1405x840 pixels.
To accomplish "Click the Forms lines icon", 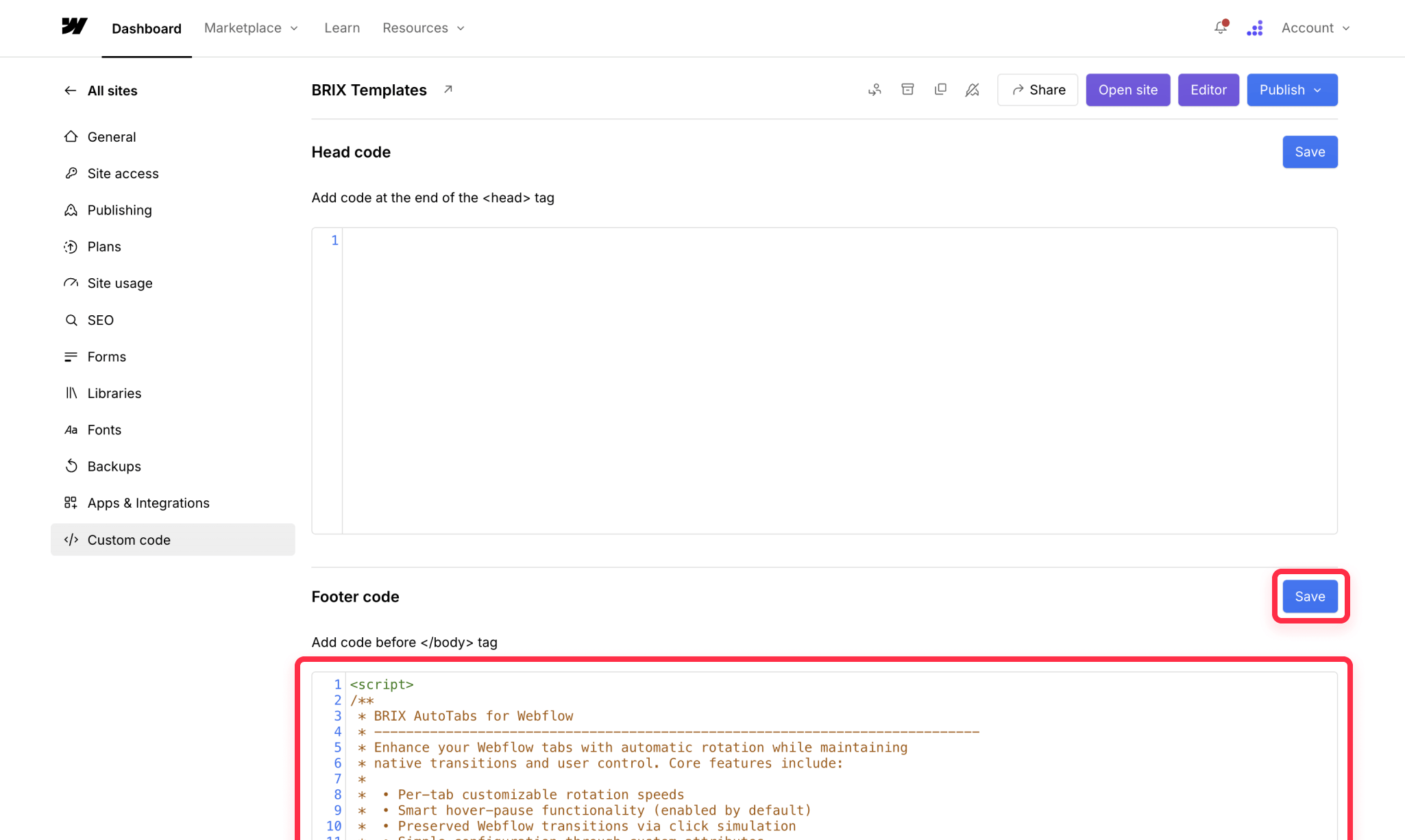I will pos(71,356).
